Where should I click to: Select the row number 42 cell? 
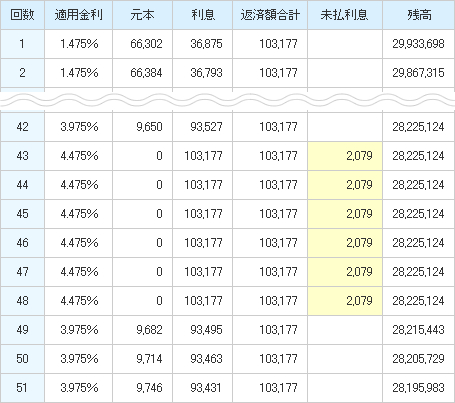tap(22, 127)
